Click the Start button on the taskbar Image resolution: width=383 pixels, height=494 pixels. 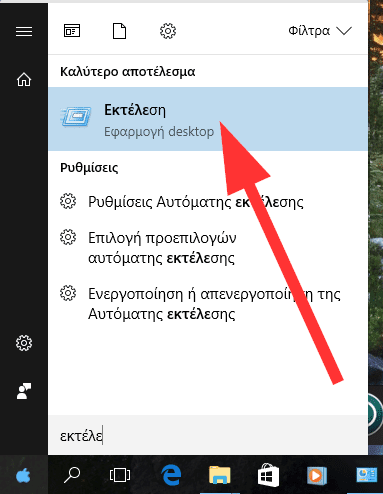(24, 475)
